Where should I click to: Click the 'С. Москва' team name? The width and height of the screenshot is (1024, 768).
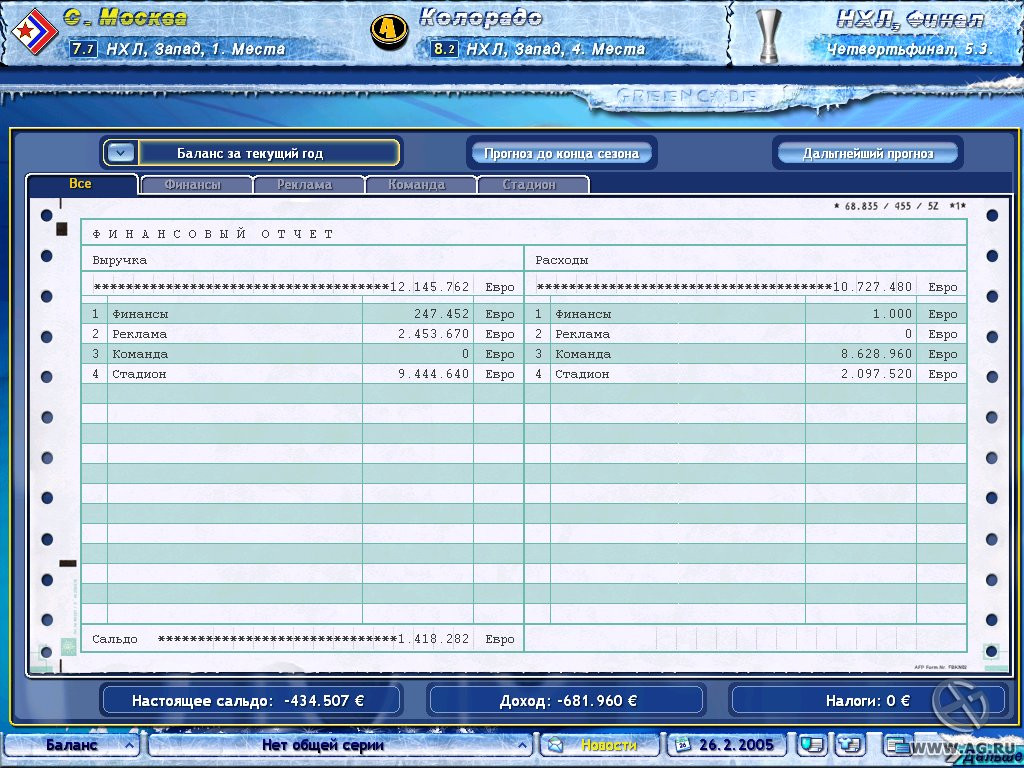click(x=125, y=18)
